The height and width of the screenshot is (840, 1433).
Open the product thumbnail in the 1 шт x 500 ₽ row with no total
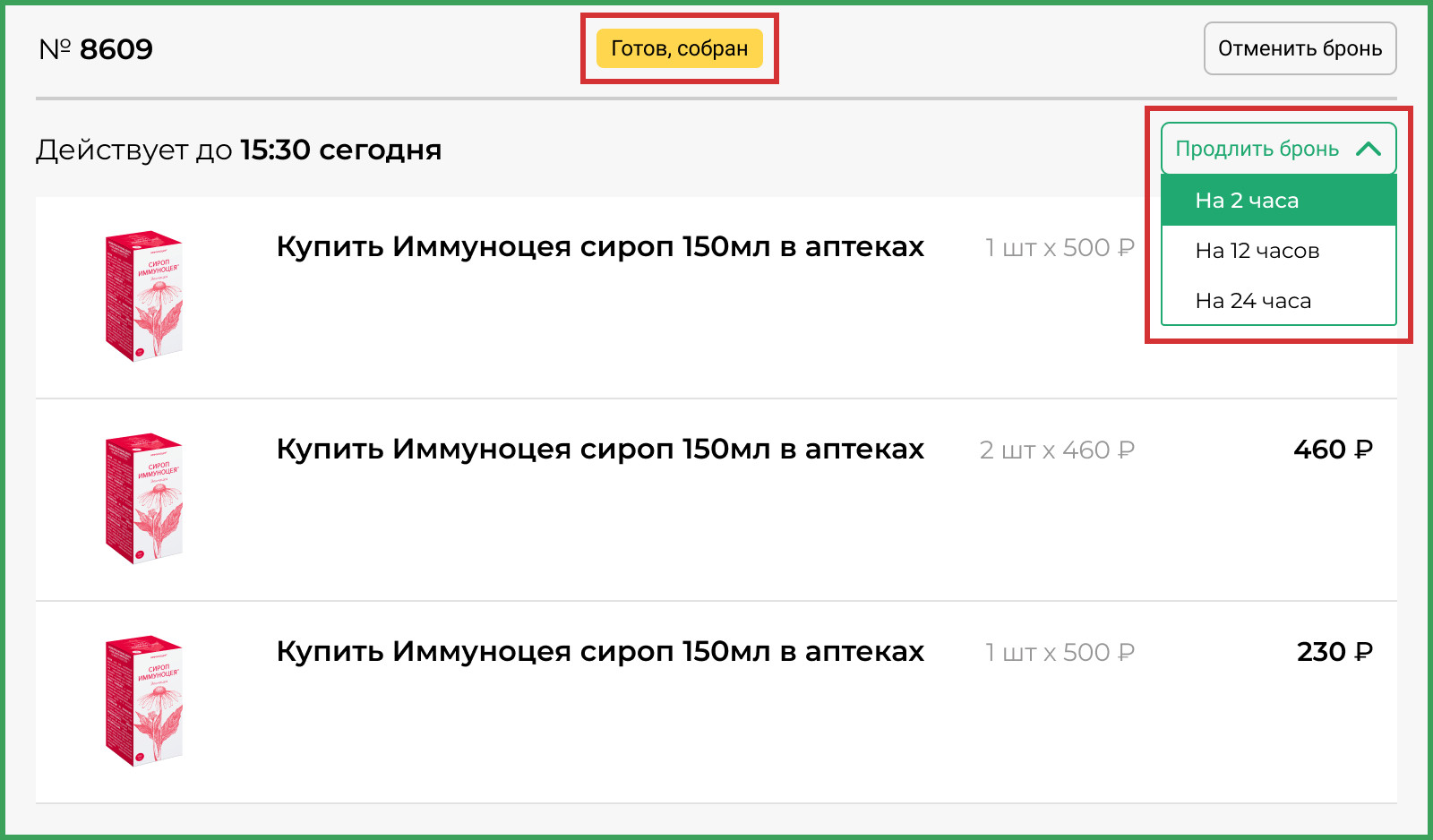point(144,296)
